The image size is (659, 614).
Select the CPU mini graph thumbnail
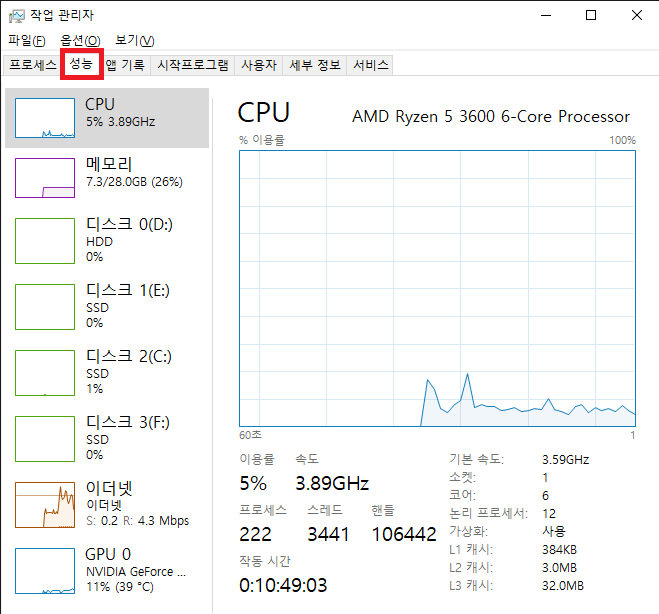pos(45,117)
